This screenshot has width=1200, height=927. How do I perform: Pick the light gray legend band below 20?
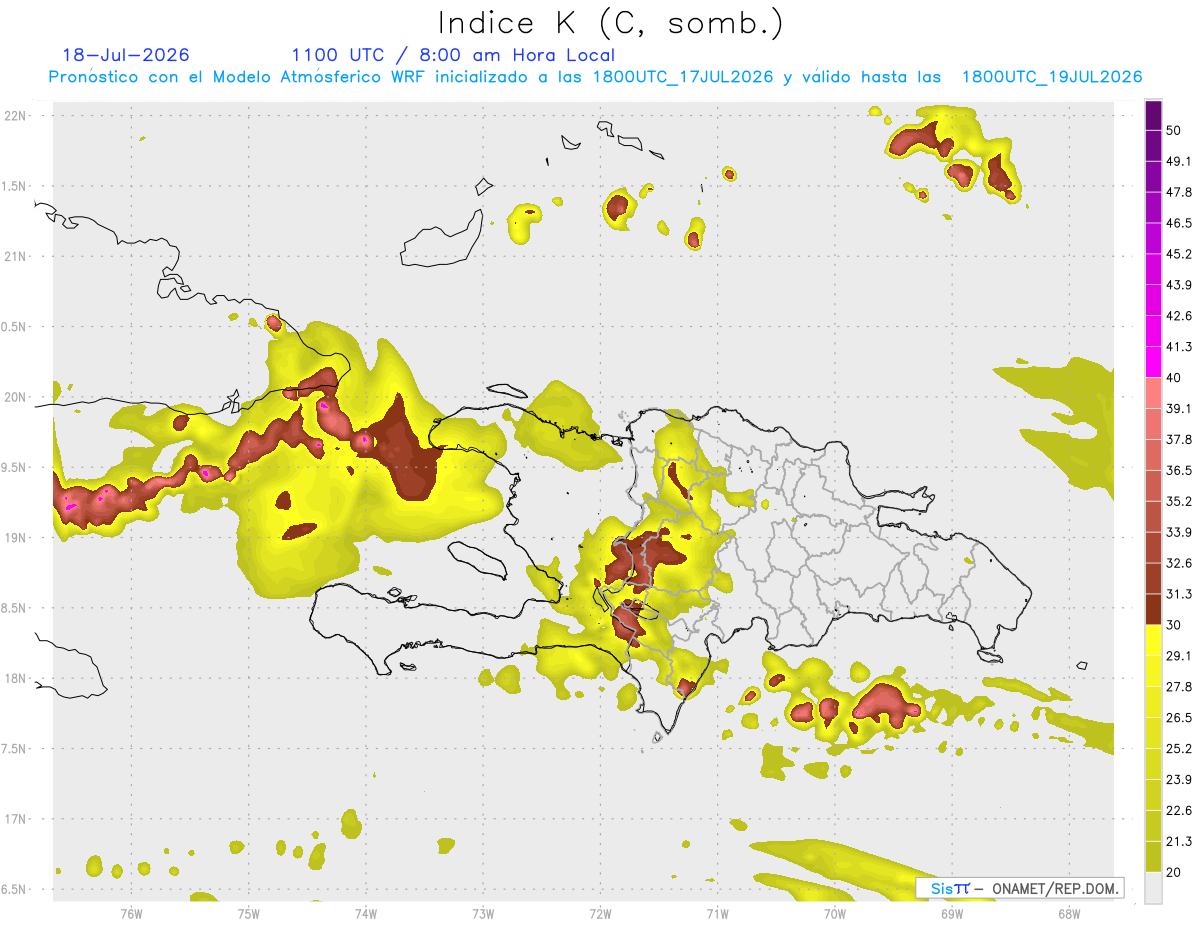click(x=1154, y=888)
